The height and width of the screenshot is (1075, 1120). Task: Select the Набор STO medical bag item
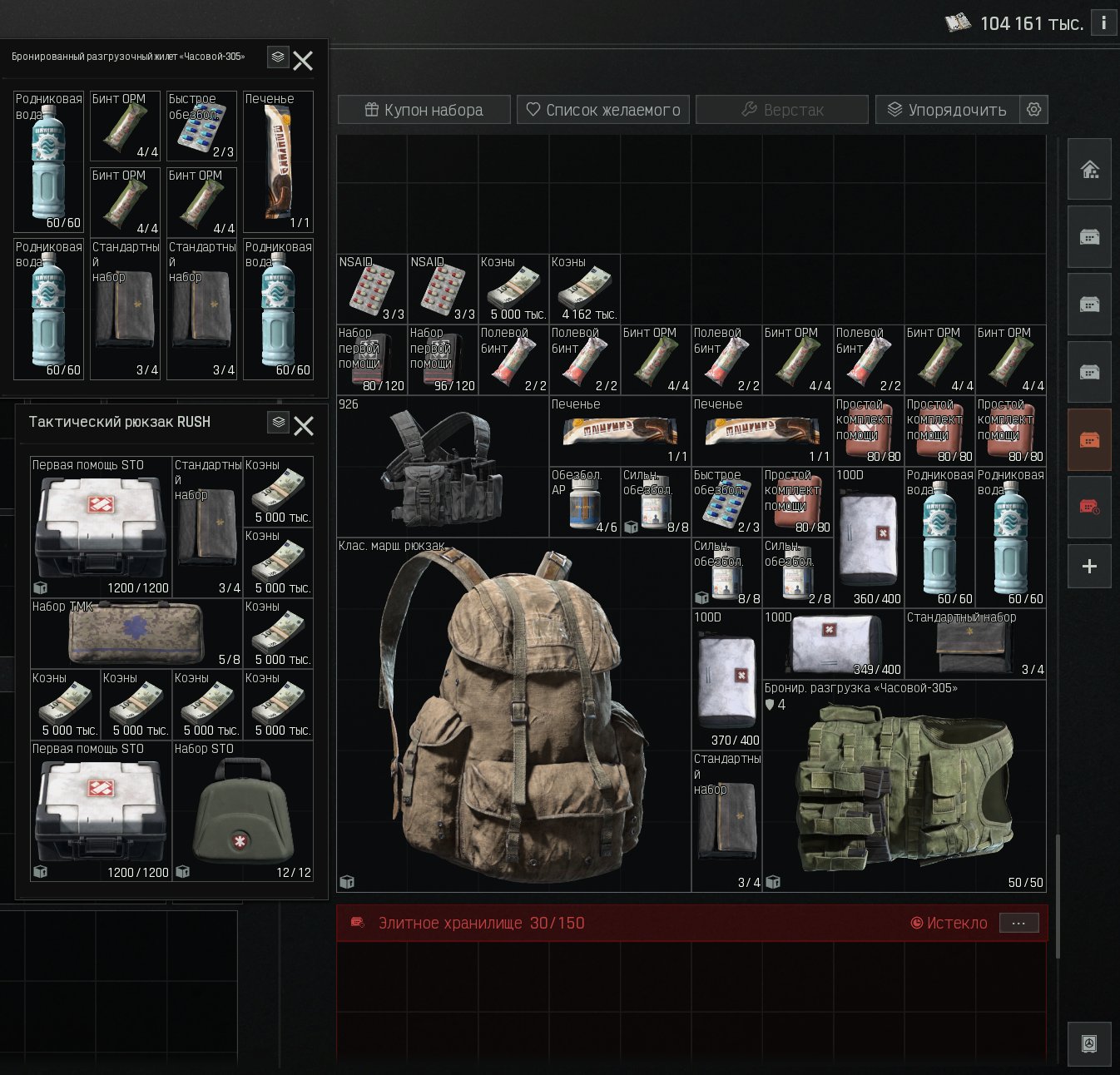[243, 810]
